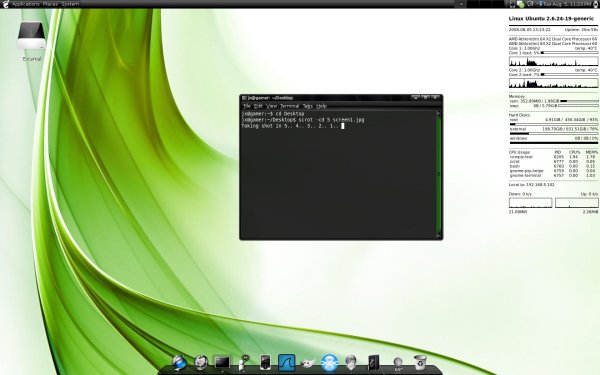Viewport: 600px width, 375px height.
Task: Click the 'Linux Ubuntu 2.6.24-19-generic' heading
Action: pos(551,18)
